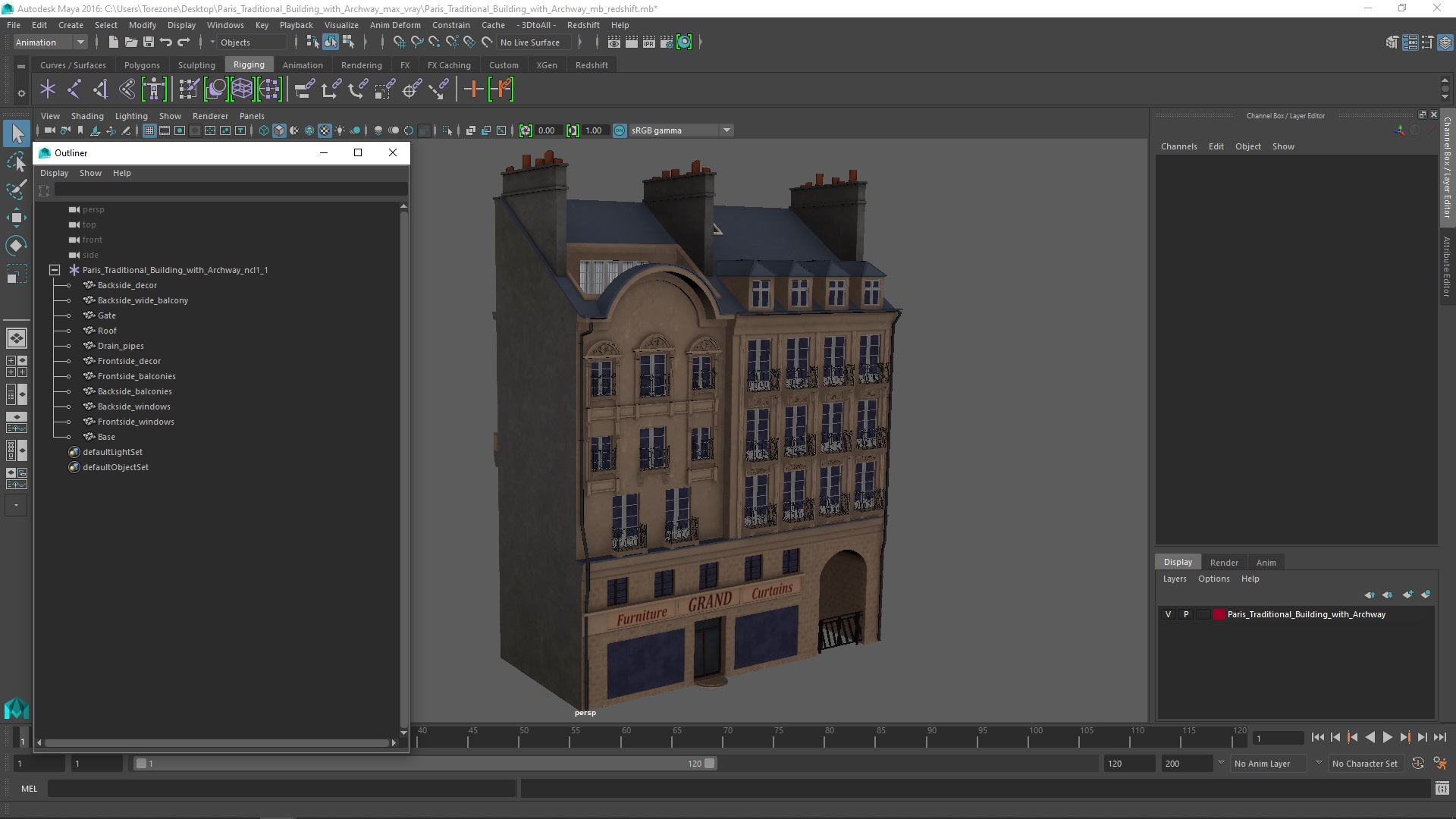This screenshot has width=1456, height=819.
Task: Click the layer red color swatch
Action: pyautogui.click(x=1219, y=614)
